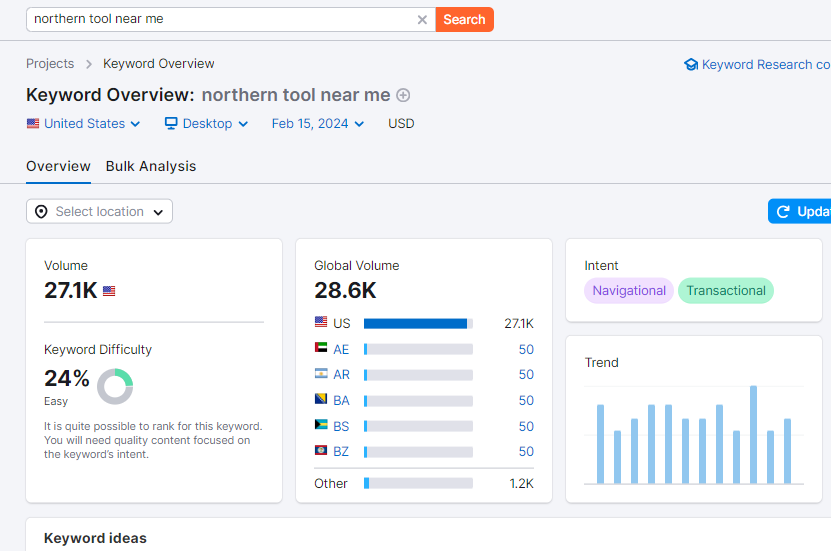Click the BZ flag in Global Volume
The width and height of the screenshot is (831, 551).
(x=321, y=450)
